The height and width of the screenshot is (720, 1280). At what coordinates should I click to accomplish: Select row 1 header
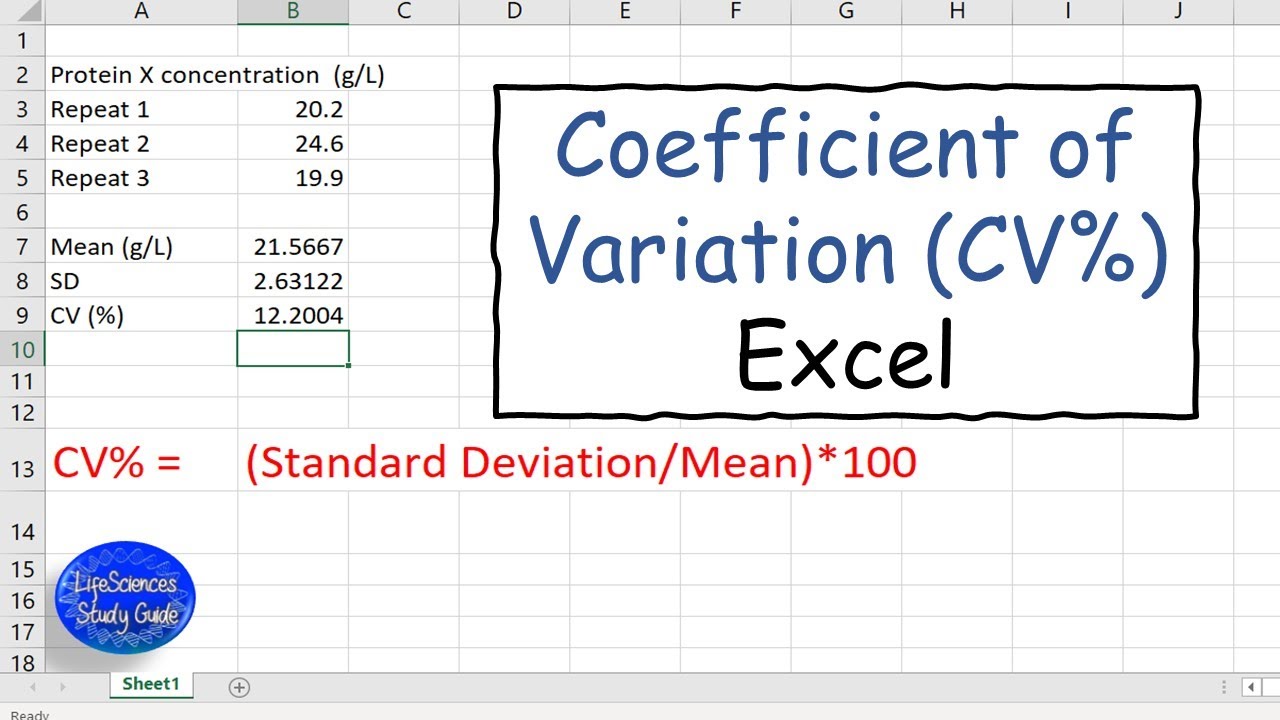tap(23, 42)
